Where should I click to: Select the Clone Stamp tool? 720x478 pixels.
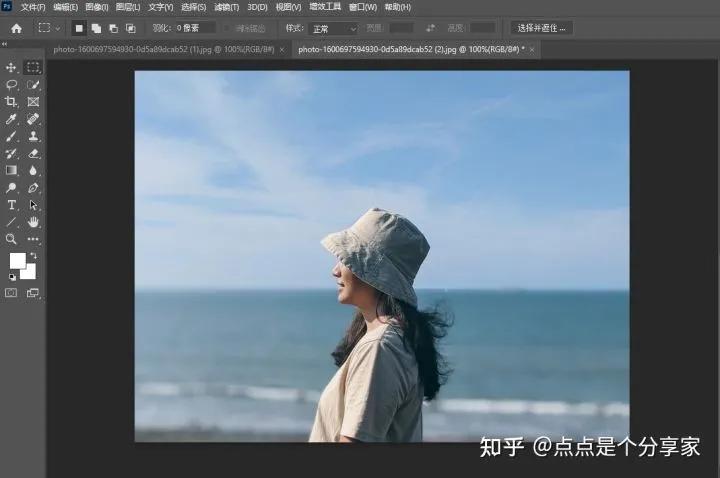(33, 136)
